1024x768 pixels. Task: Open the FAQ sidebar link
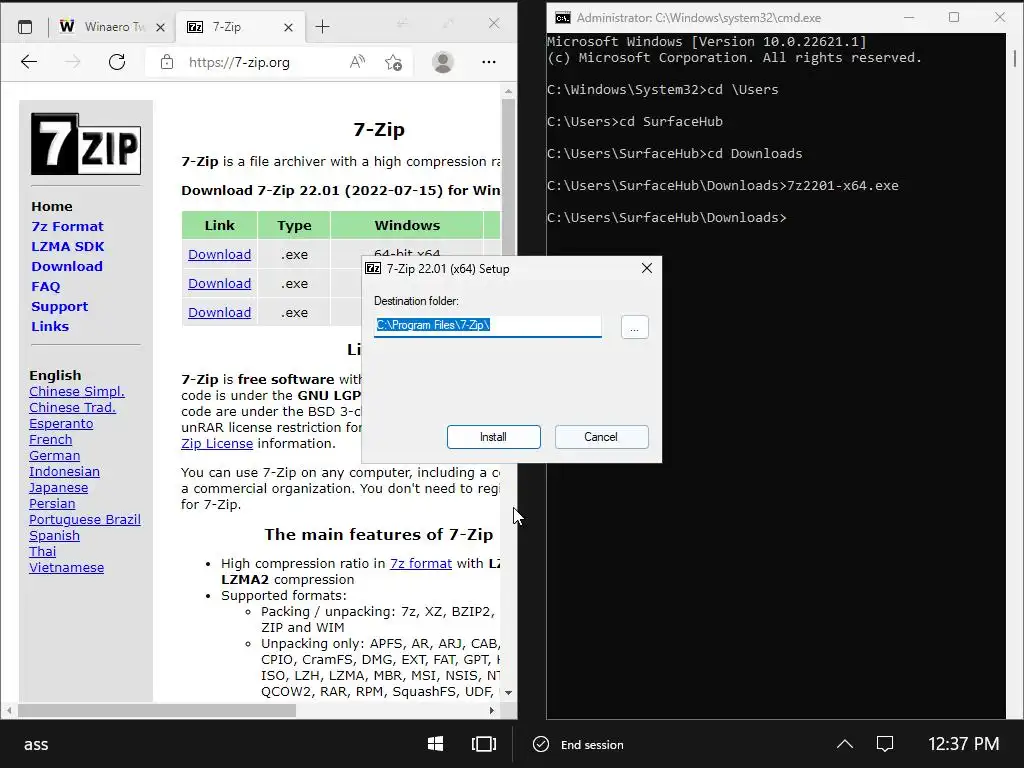pos(46,286)
